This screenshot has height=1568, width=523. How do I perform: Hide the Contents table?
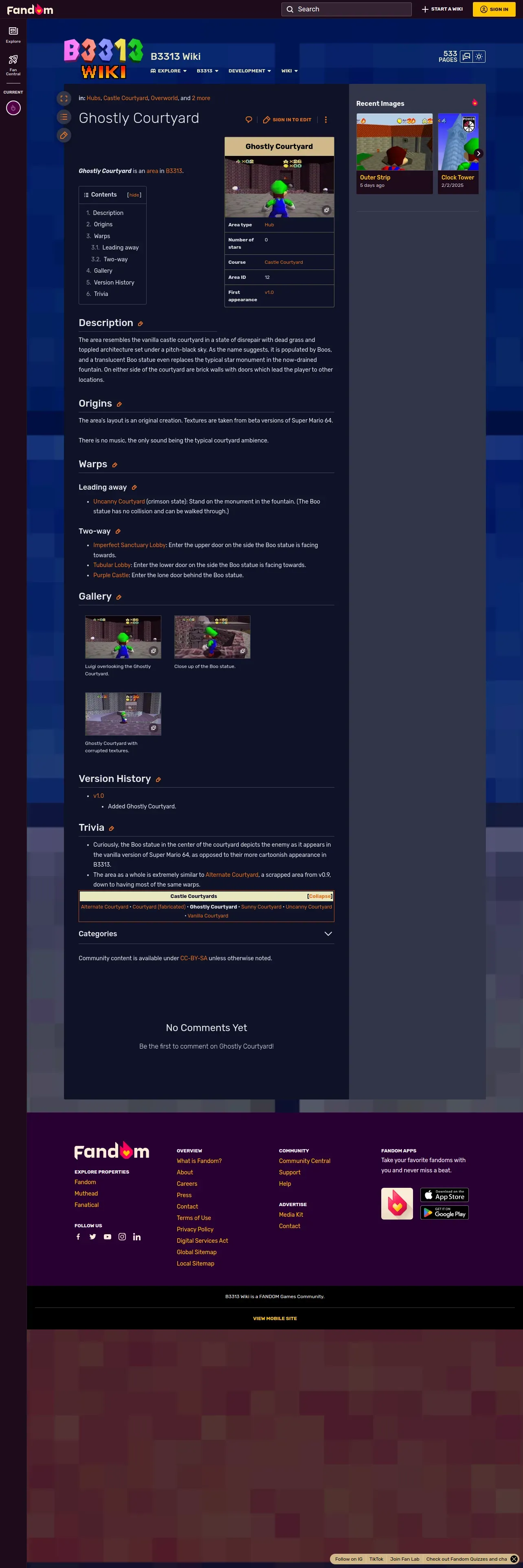pyautogui.click(x=134, y=195)
